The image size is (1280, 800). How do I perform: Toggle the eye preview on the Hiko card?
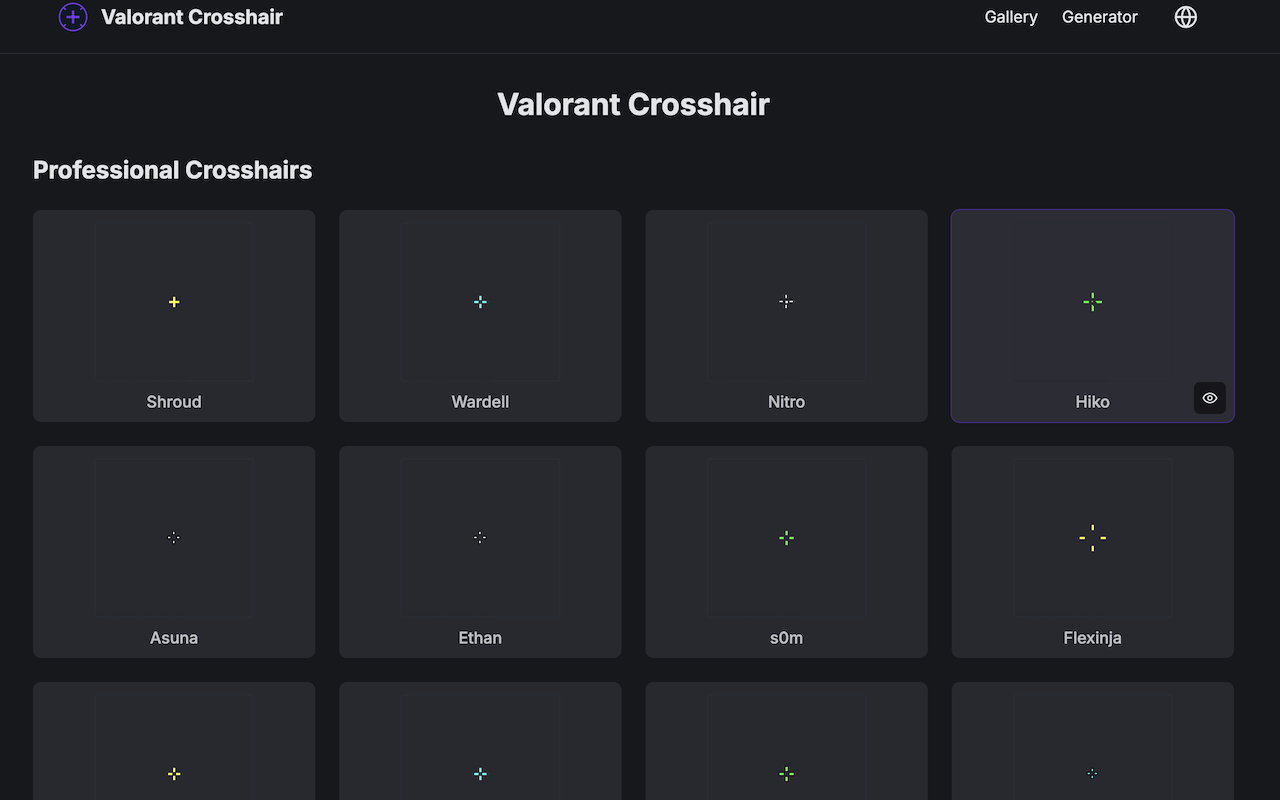click(1209, 398)
